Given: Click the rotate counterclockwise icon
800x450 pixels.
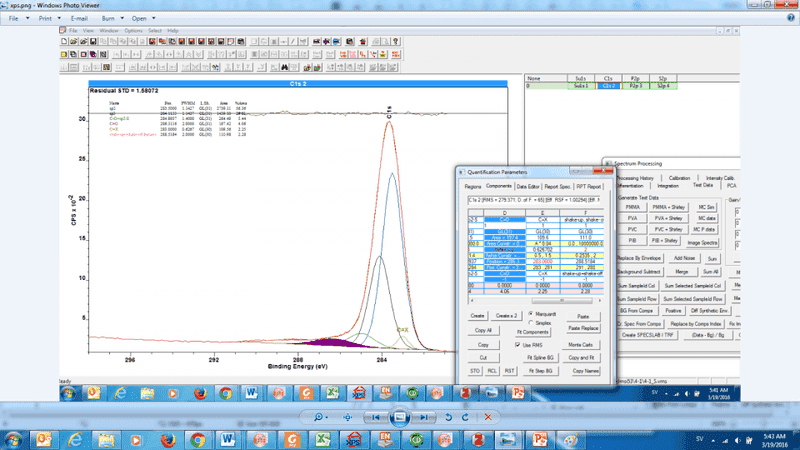Looking at the screenshot, I should point(450,416).
